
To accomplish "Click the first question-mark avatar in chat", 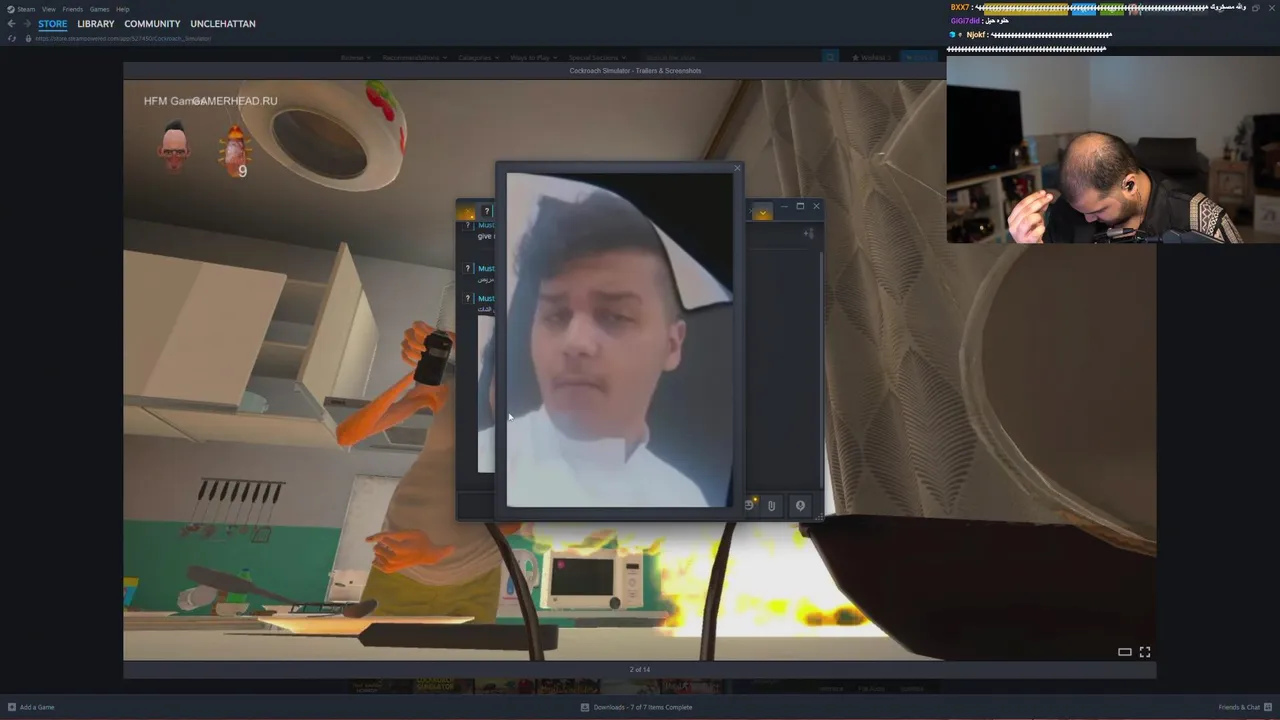I will (x=467, y=226).
